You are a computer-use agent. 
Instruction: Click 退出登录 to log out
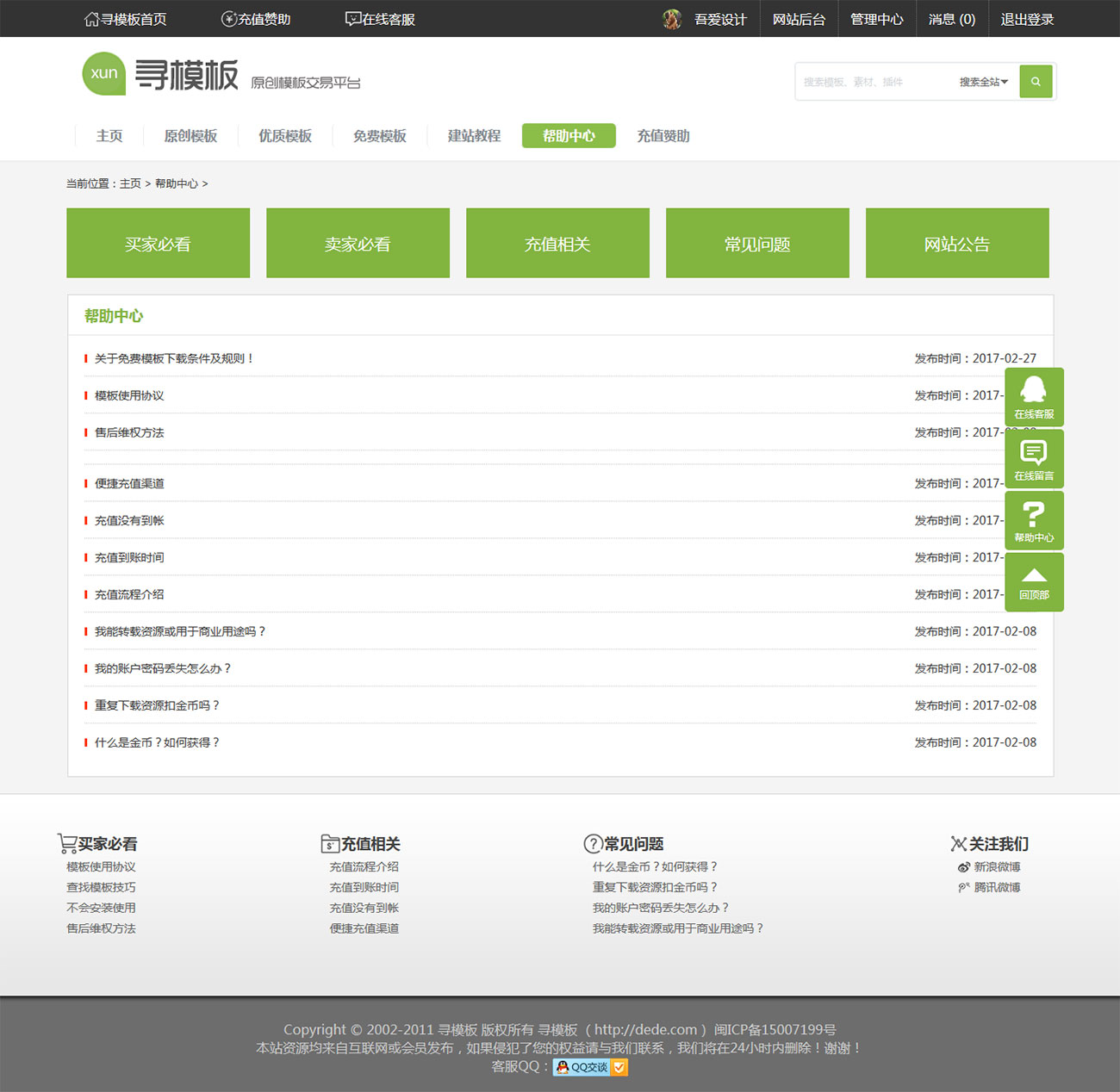tap(1027, 19)
